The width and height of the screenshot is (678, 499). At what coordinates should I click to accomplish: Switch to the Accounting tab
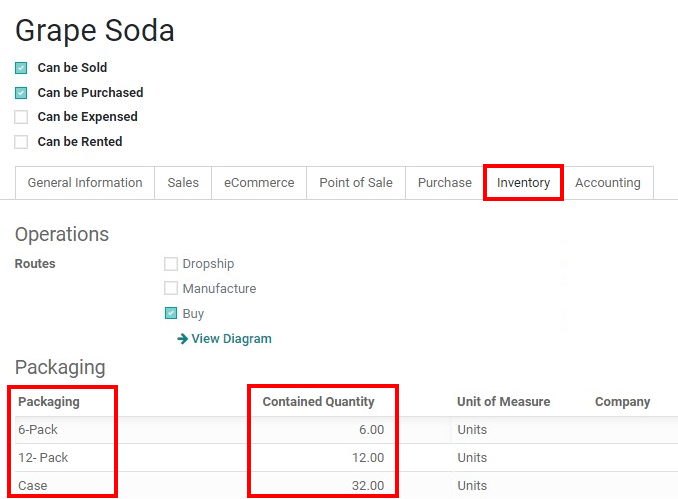pos(607,183)
